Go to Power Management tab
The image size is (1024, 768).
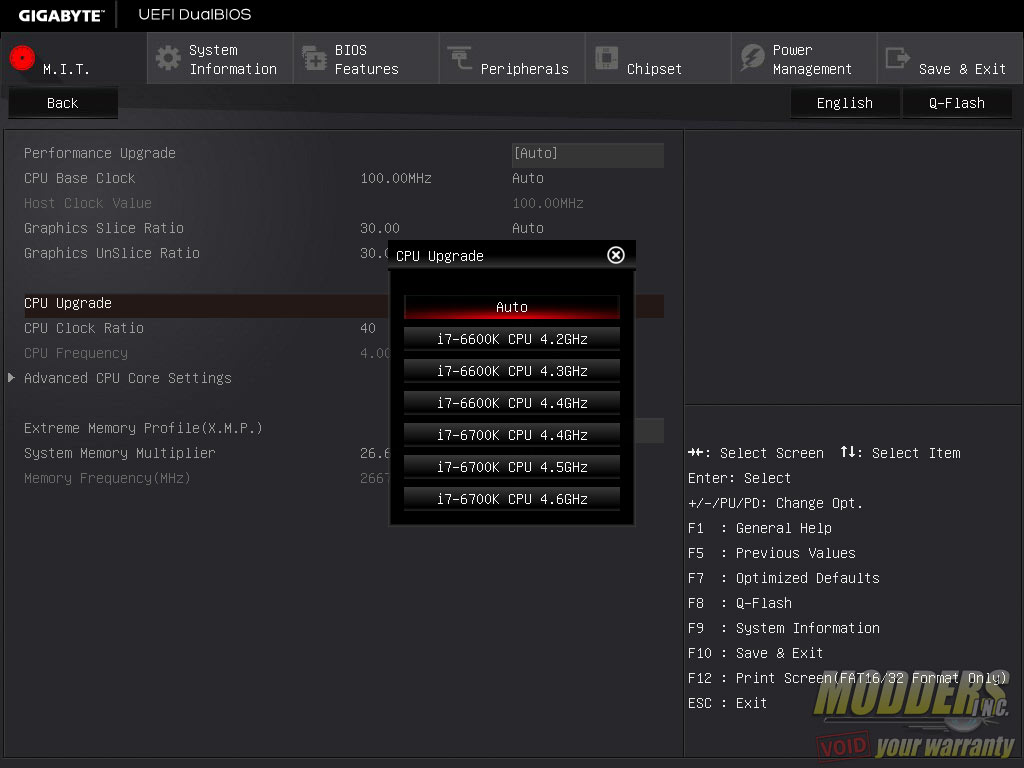coord(804,59)
